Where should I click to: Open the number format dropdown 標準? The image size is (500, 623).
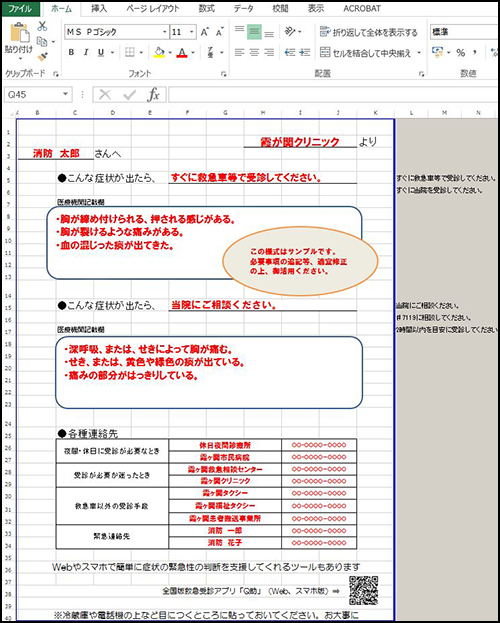pyautogui.click(x=463, y=32)
